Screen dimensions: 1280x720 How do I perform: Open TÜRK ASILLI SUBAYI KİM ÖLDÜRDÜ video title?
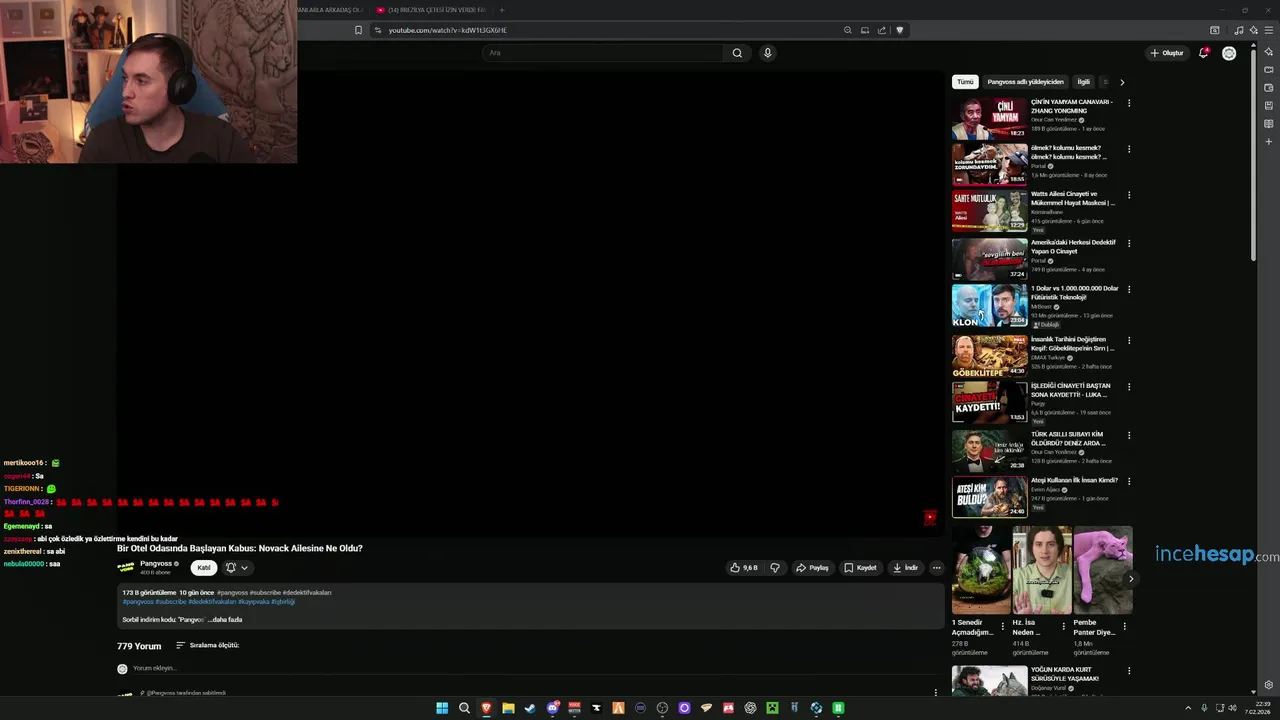[1067, 439]
